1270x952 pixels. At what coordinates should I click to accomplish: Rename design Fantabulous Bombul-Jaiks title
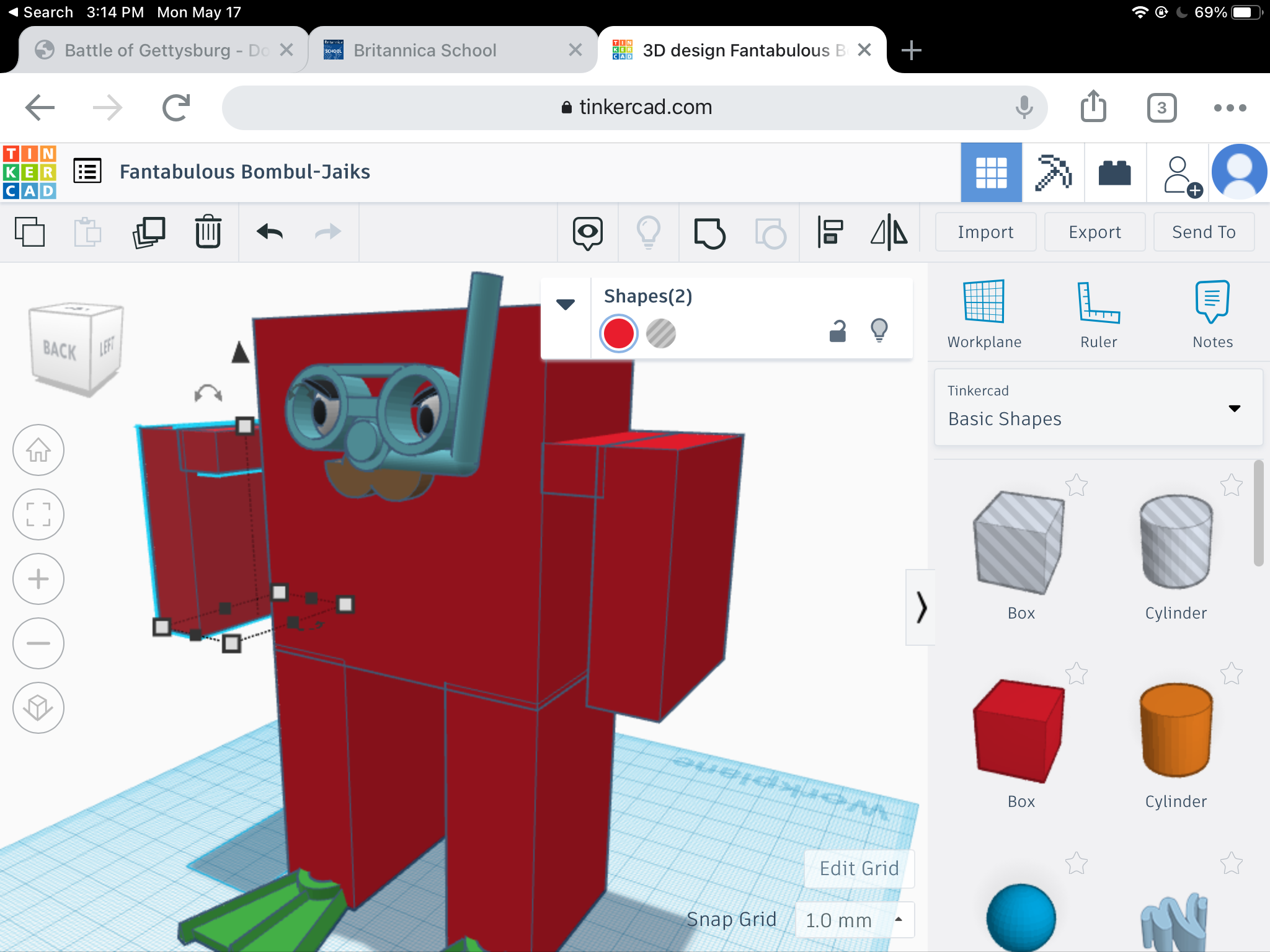[x=245, y=172]
